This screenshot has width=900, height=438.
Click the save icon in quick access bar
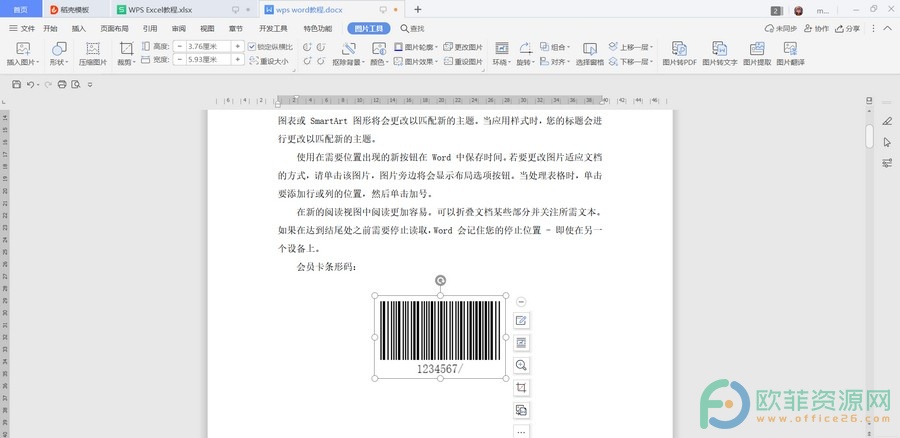16,84
